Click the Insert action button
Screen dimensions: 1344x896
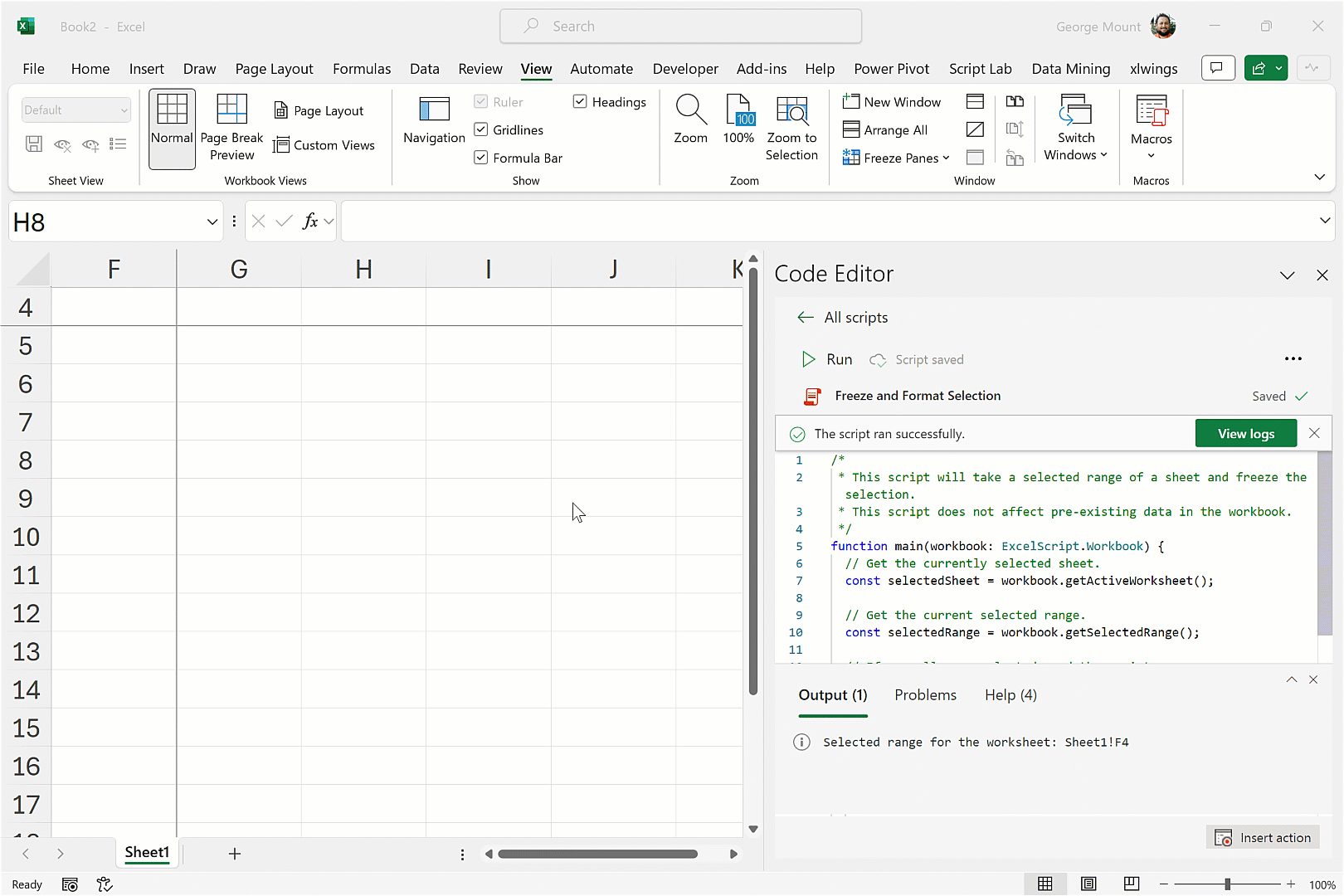tap(1263, 838)
